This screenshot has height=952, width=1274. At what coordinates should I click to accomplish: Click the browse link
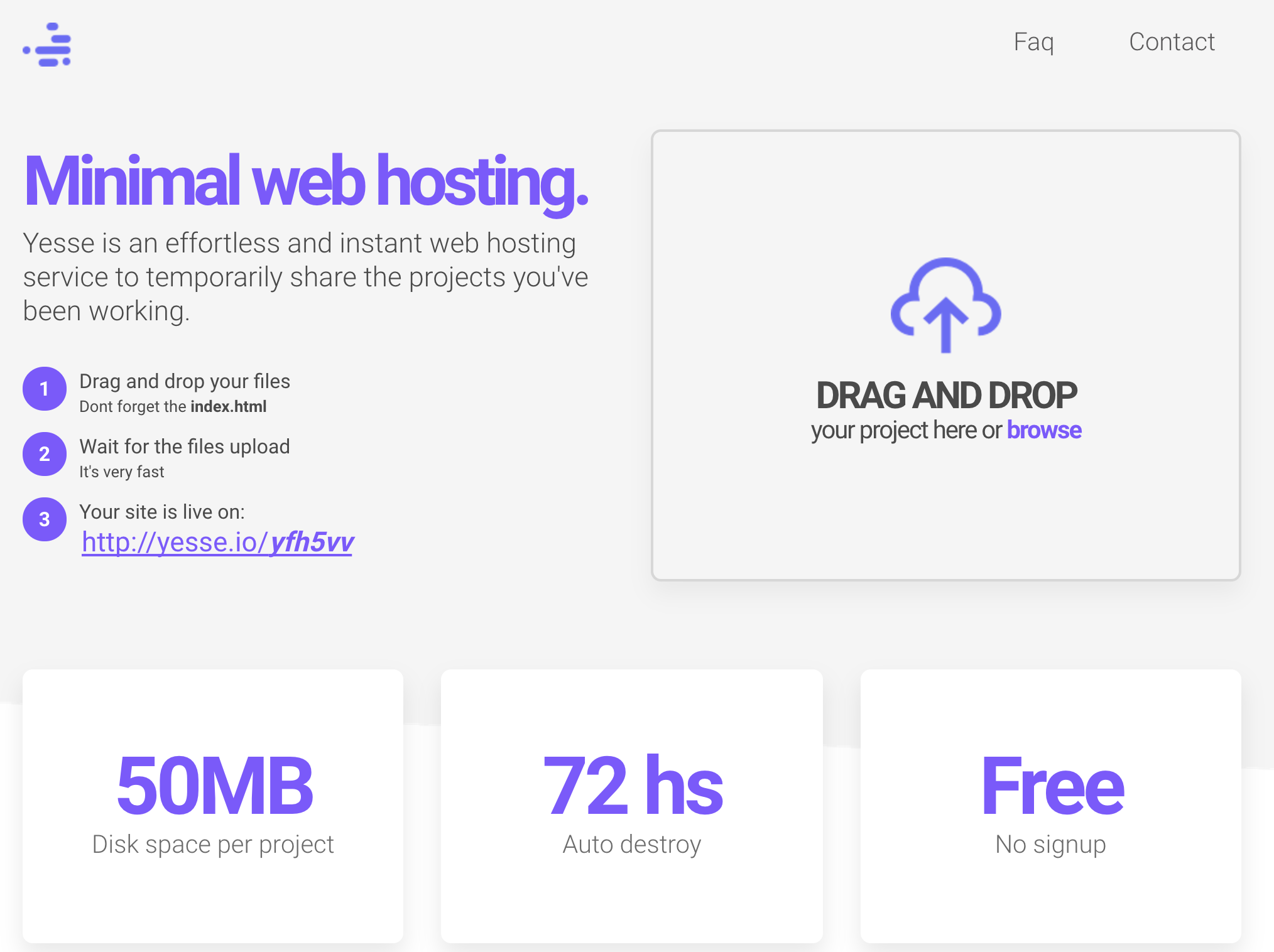(x=1043, y=430)
